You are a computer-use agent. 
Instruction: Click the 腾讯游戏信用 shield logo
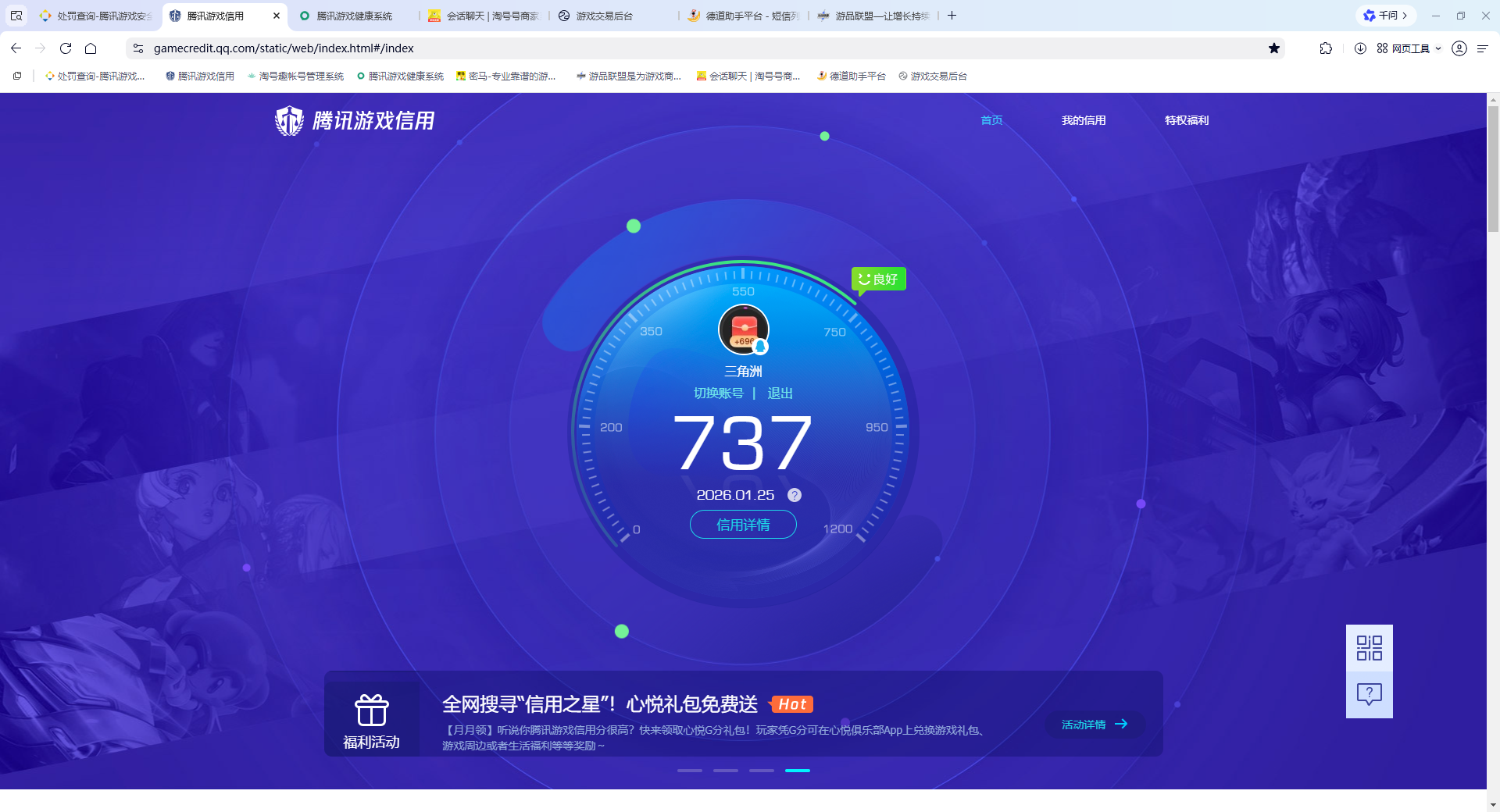click(x=289, y=120)
